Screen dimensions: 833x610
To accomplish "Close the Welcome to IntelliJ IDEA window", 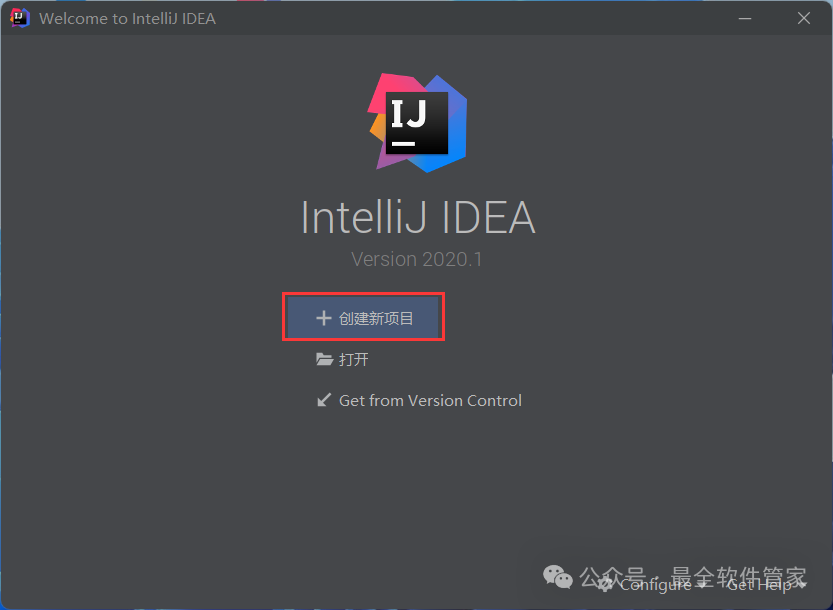I will (x=804, y=18).
